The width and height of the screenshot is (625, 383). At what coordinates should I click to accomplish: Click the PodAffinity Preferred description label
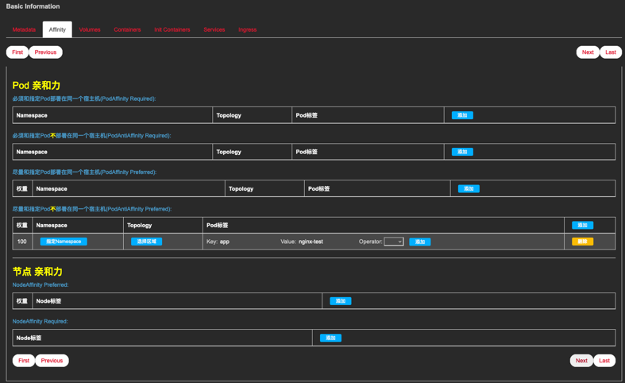coord(85,172)
